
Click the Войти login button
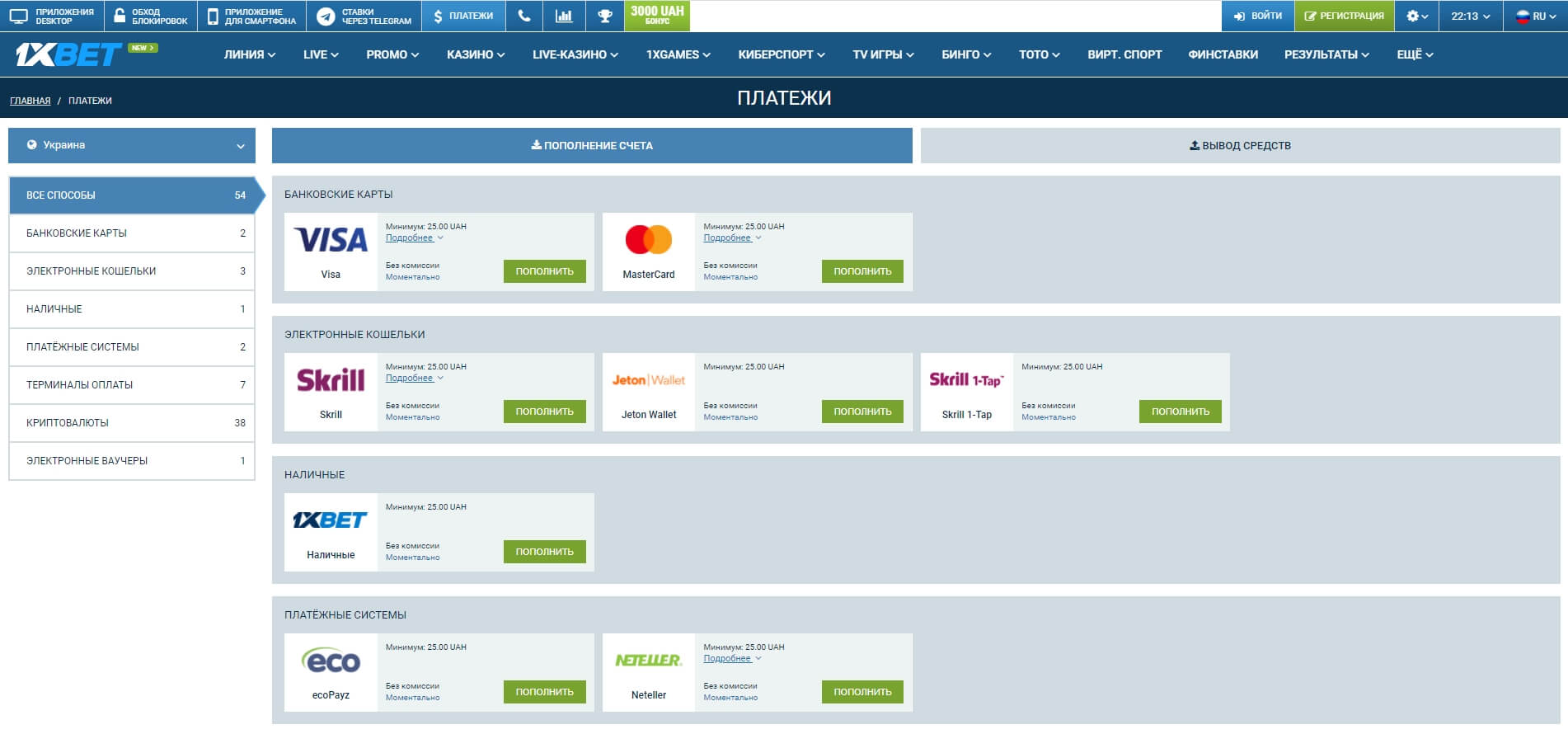coord(1258,16)
